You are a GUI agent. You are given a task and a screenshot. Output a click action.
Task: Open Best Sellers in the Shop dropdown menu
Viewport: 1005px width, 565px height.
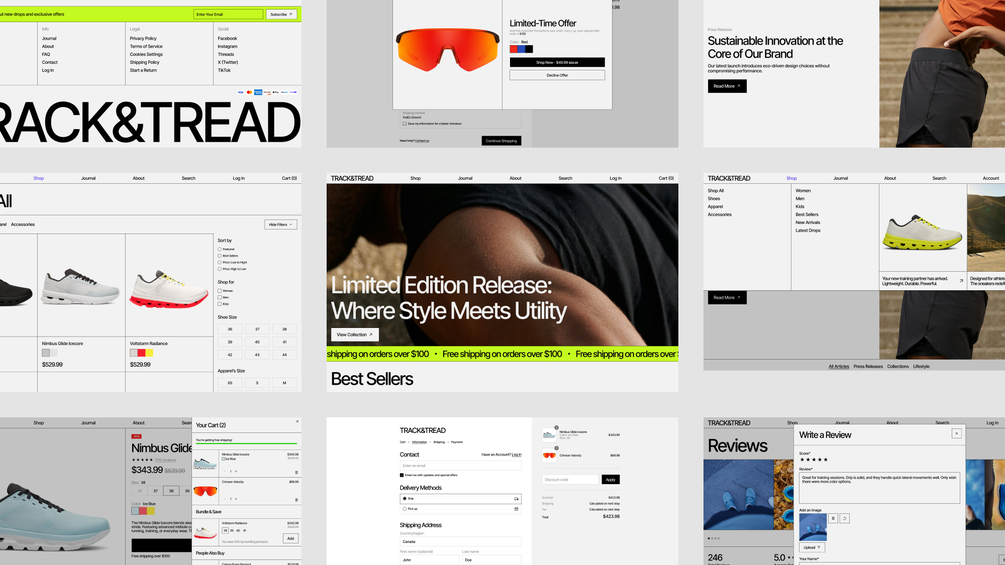pyautogui.click(x=807, y=215)
